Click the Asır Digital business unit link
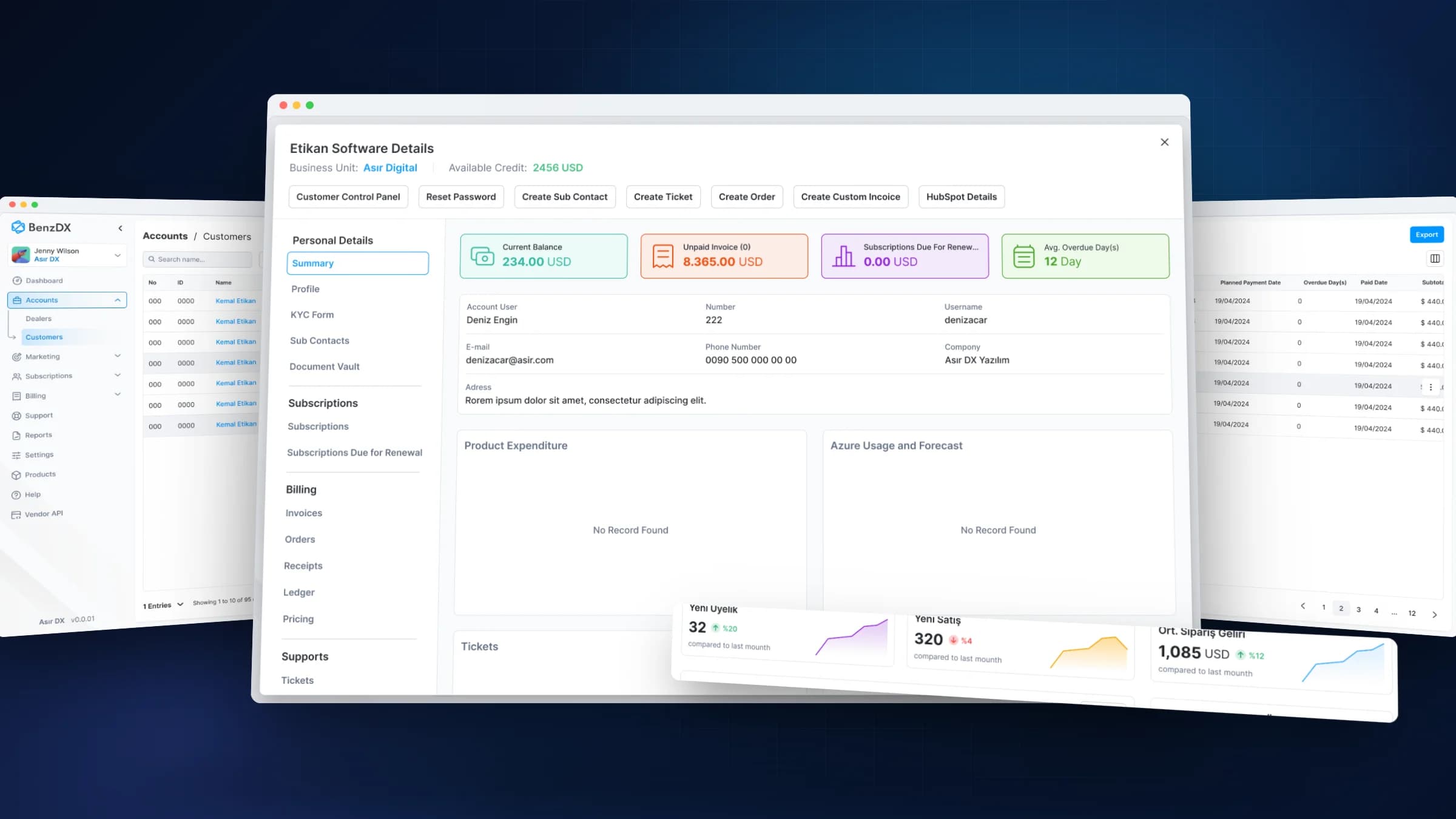Screen dimensions: 1456x819 pos(390,168)
